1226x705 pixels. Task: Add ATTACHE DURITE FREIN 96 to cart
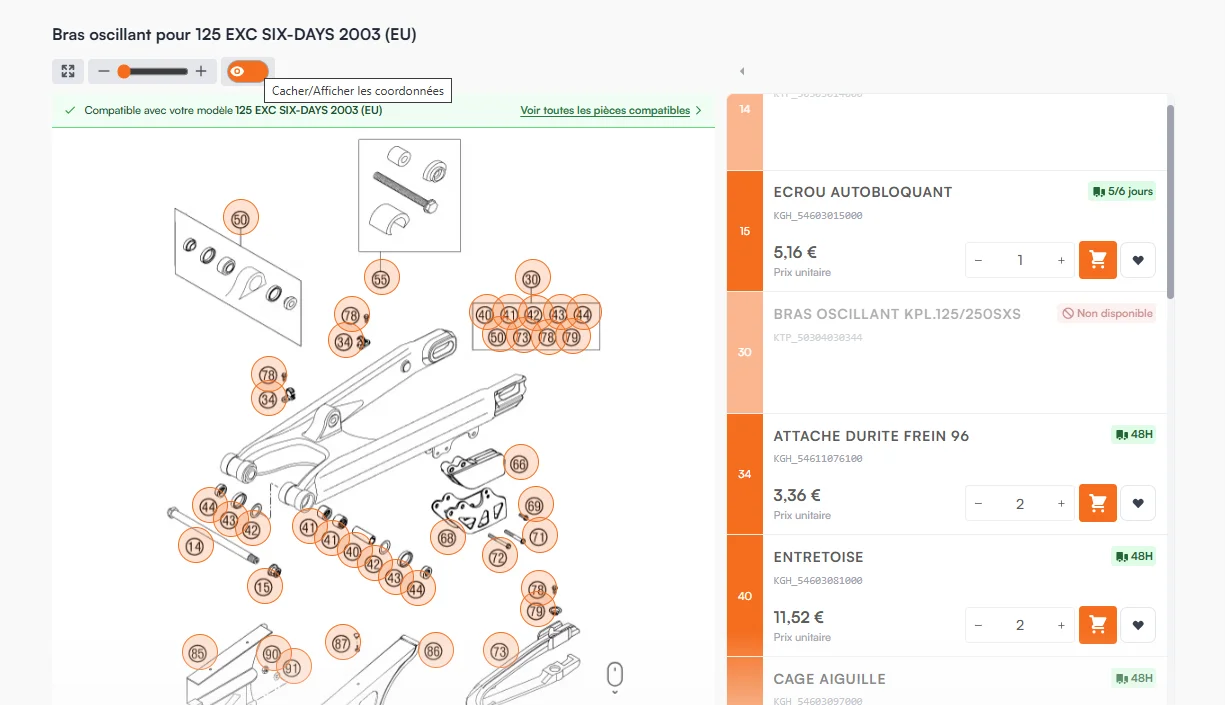tap(1098, 503)
